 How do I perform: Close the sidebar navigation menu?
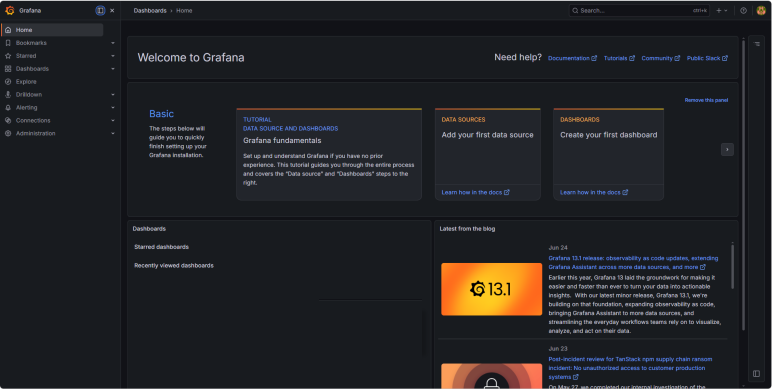click(112, 10)
